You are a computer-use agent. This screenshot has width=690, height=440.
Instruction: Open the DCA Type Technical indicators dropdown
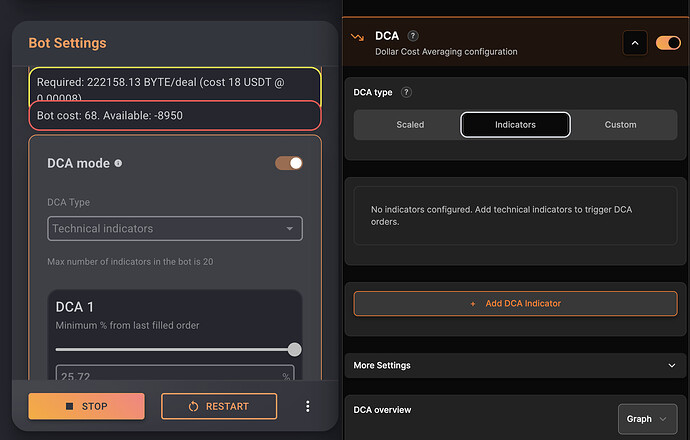point(175,228)
